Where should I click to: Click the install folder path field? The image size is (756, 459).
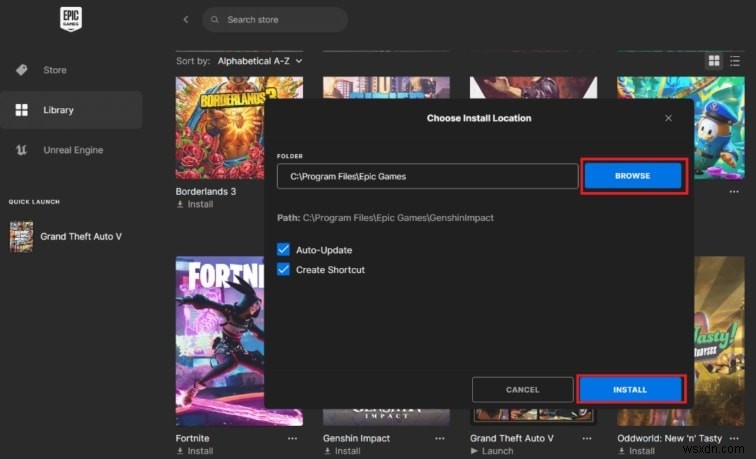(x=427, y=176)
